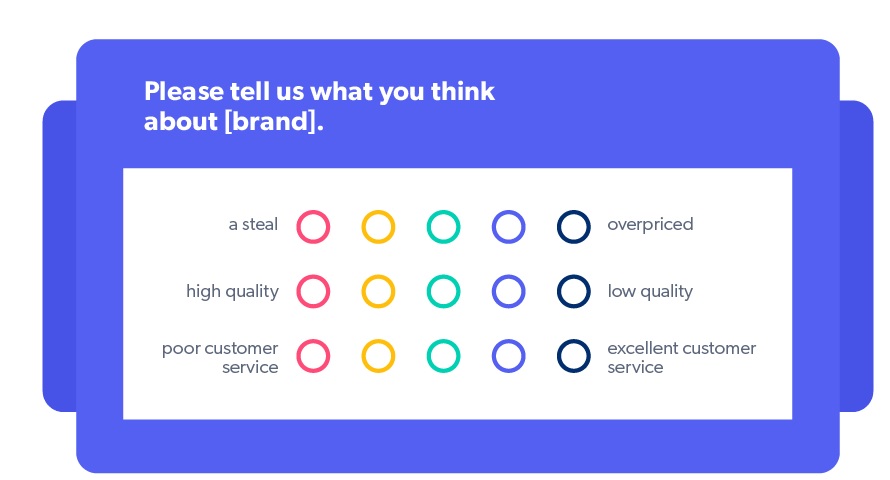Select the navy circle next to 'low quality'
890x480 pixels.
[574, 292]
